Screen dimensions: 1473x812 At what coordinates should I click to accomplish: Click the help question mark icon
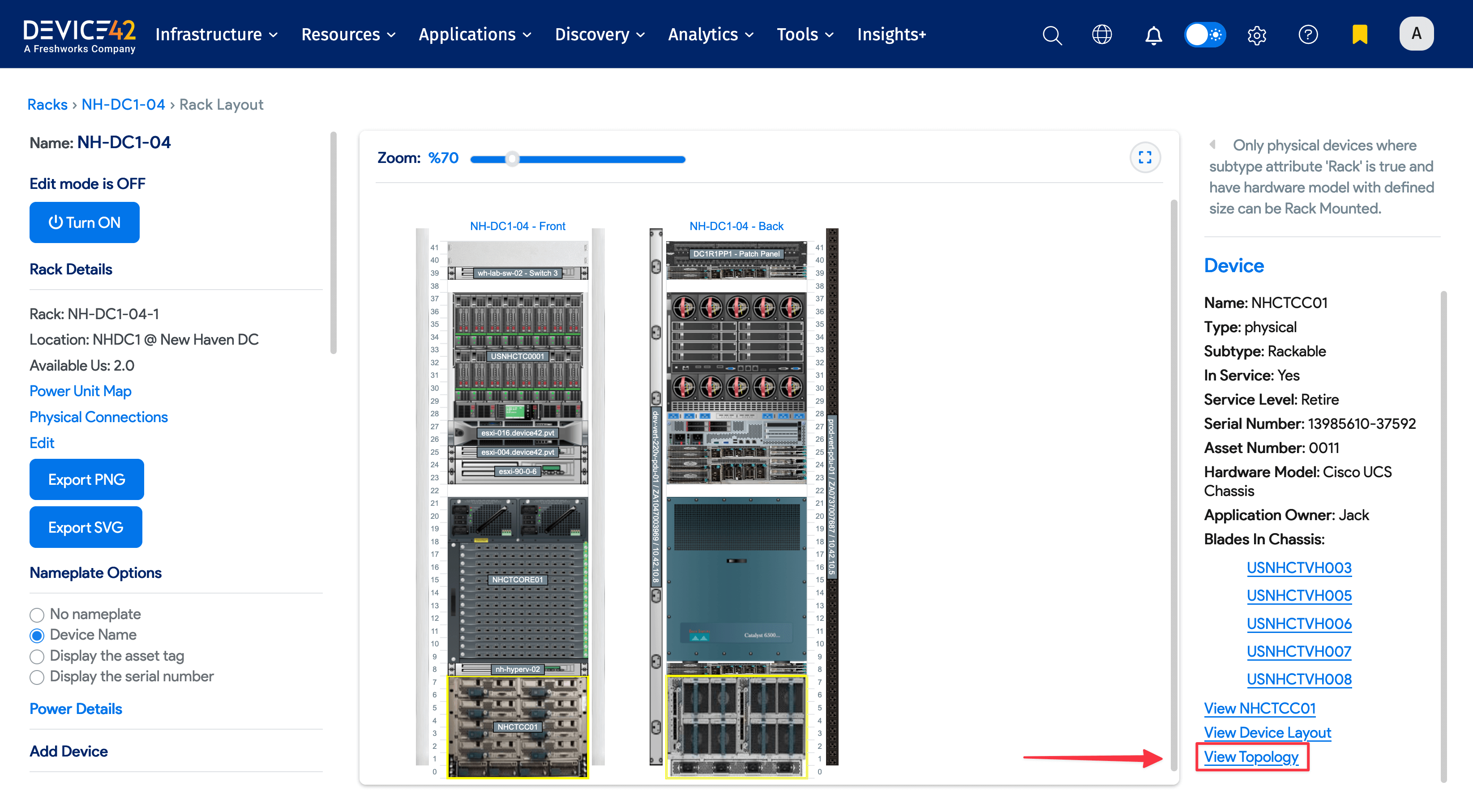(1308, 34)
